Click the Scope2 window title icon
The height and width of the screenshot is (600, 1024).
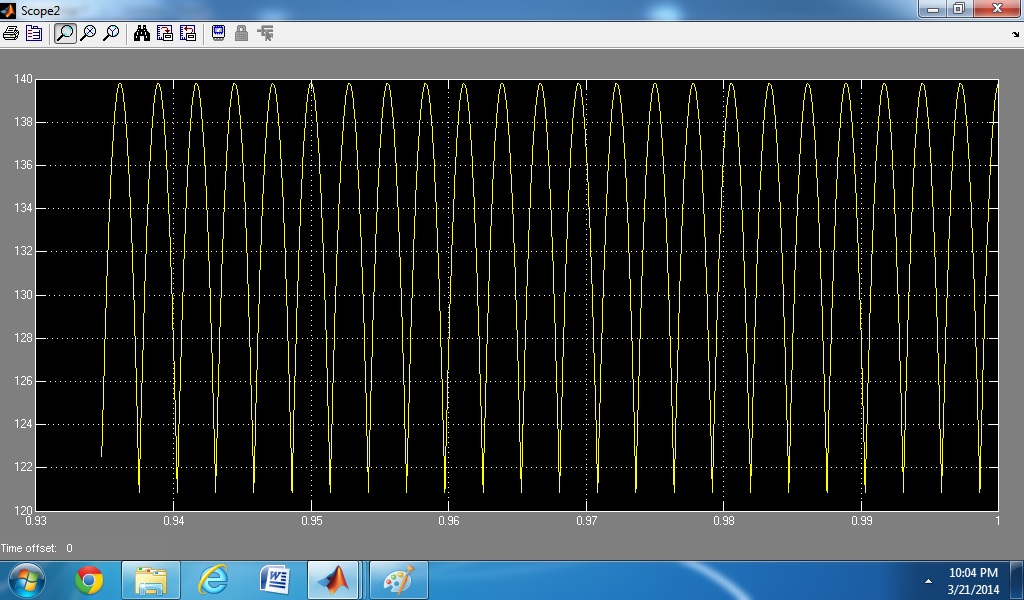8,10
